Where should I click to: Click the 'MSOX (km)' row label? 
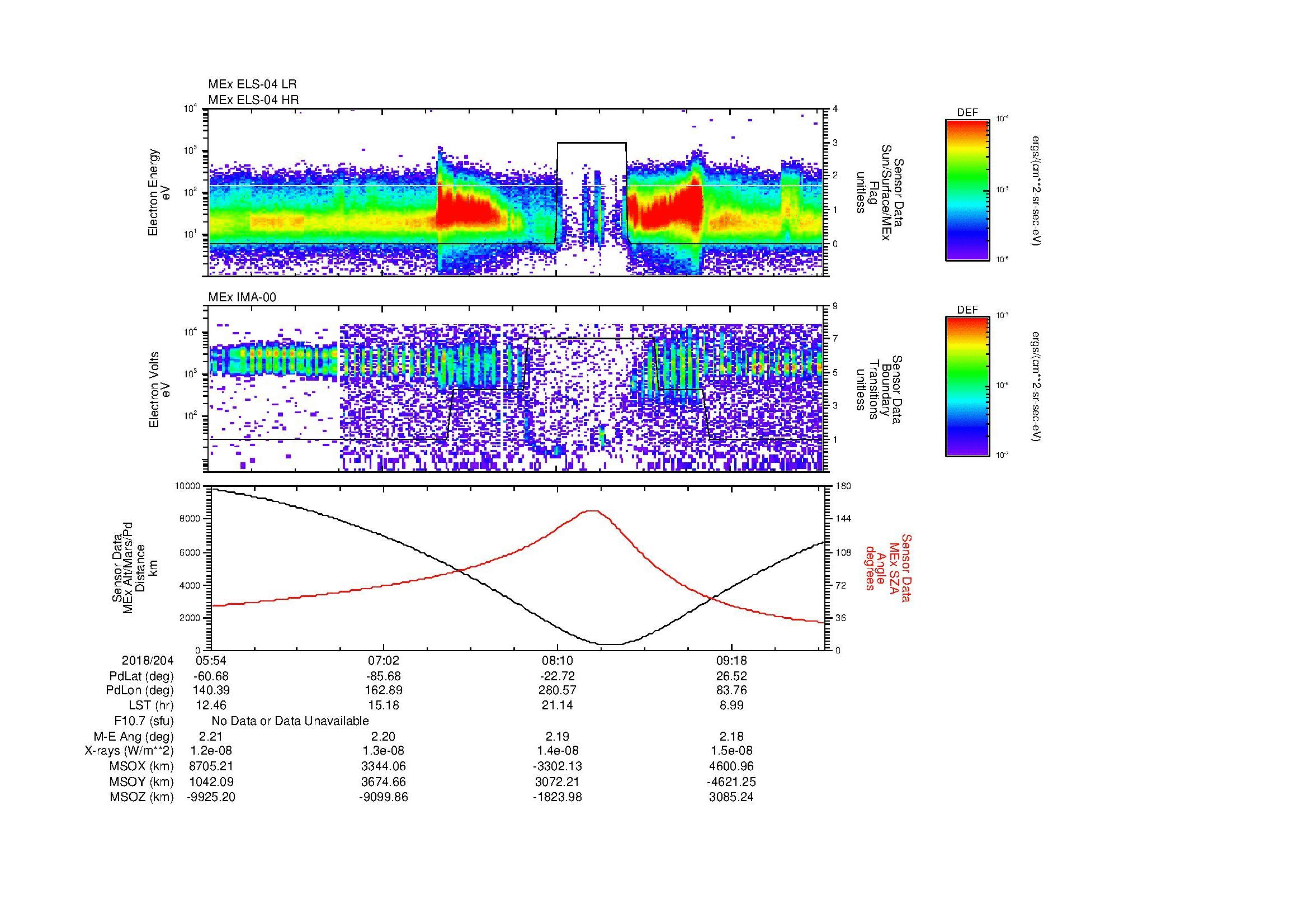[141, 766]
